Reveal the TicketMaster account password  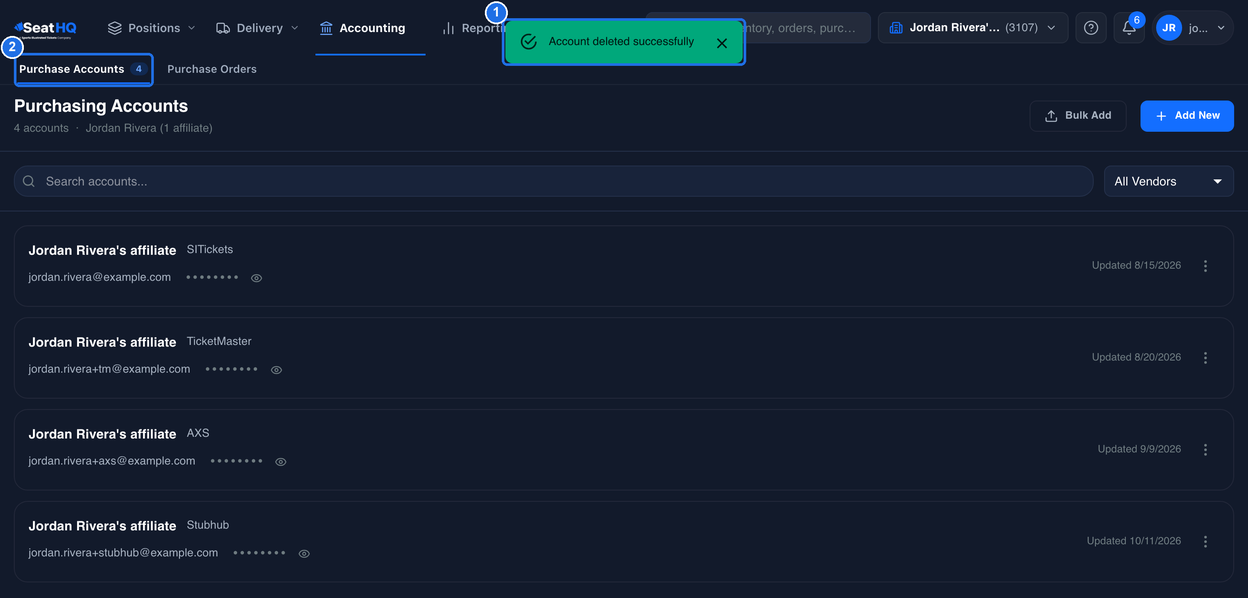point(277,370)
